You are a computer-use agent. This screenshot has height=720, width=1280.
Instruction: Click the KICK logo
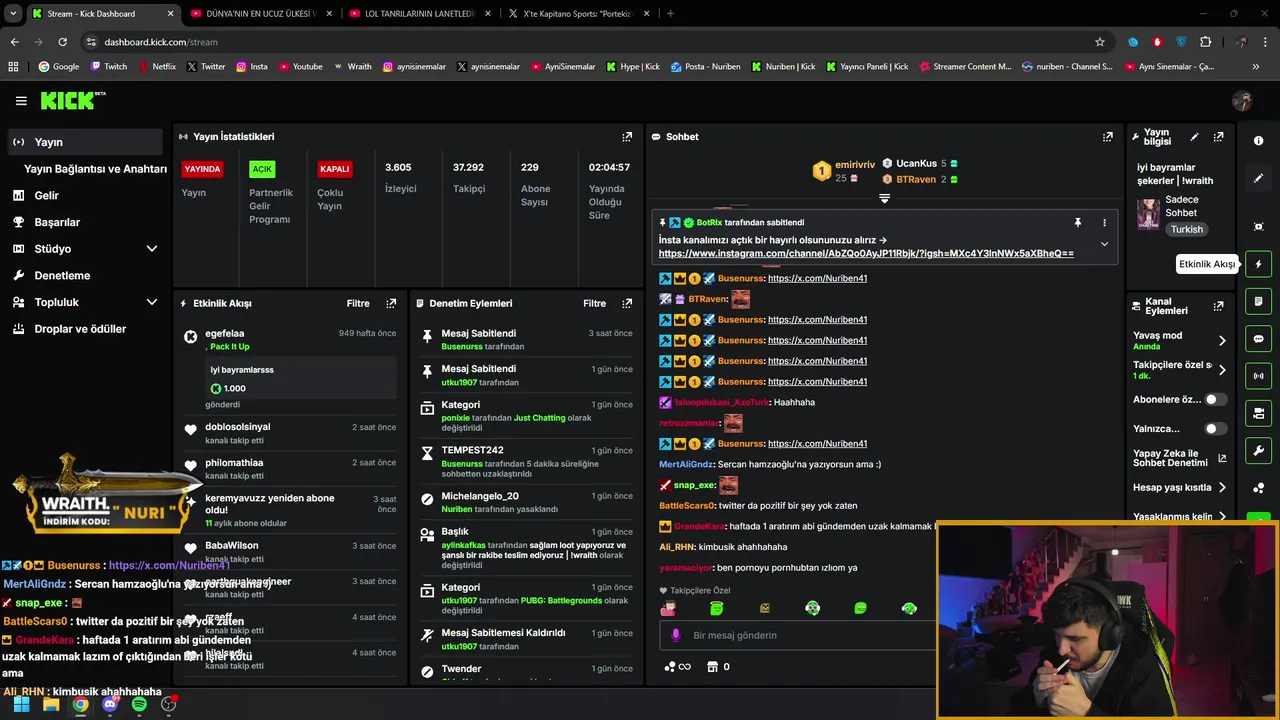point(72,100)
